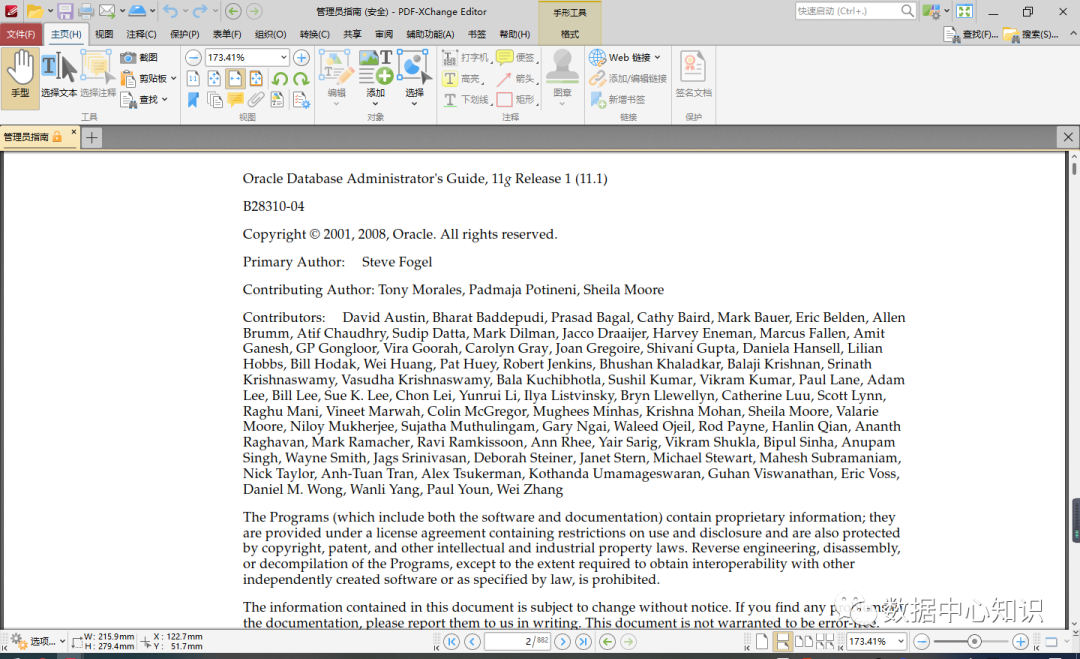
Task: Choose the Fit Visible view icon
Action: [256, 79]
